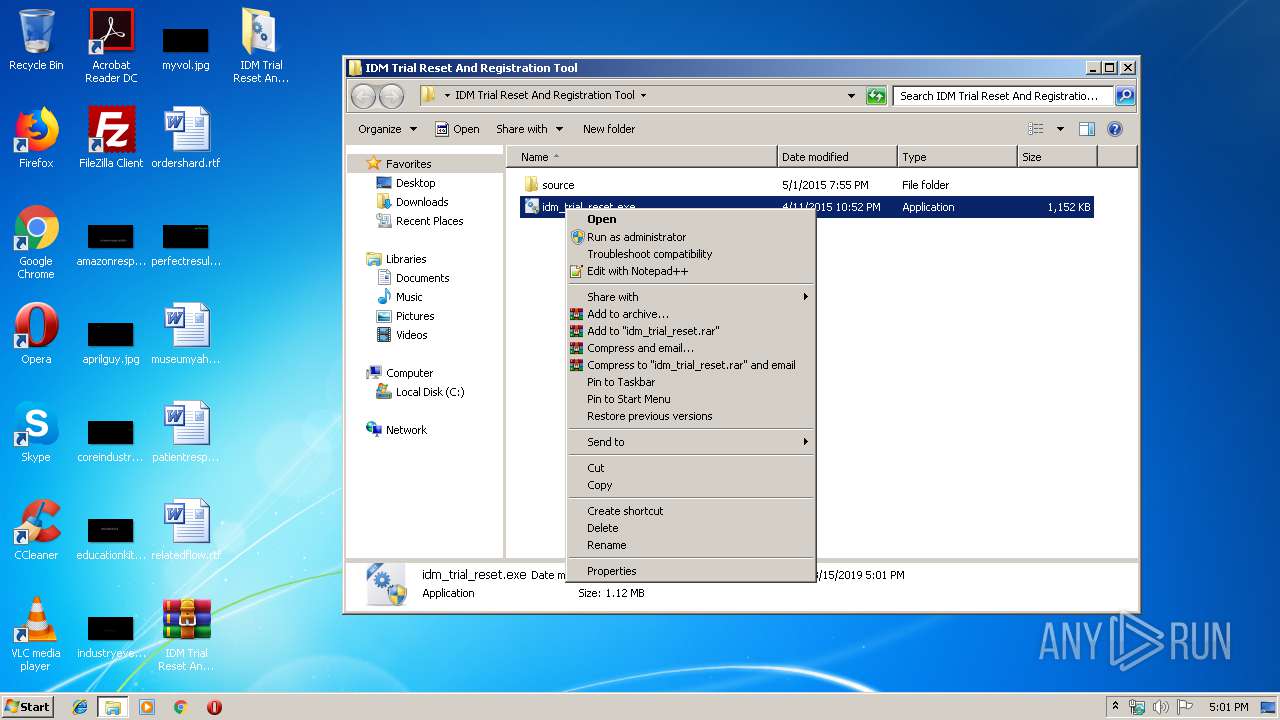
Task: Open Google Chrome desktop shortcut
Action: tap(36, 242)
